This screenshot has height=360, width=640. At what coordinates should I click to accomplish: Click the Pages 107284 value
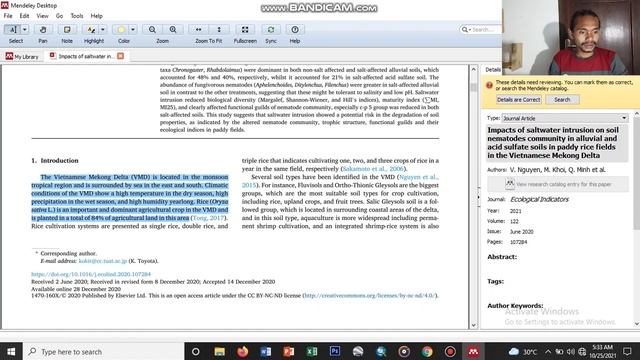518,242
